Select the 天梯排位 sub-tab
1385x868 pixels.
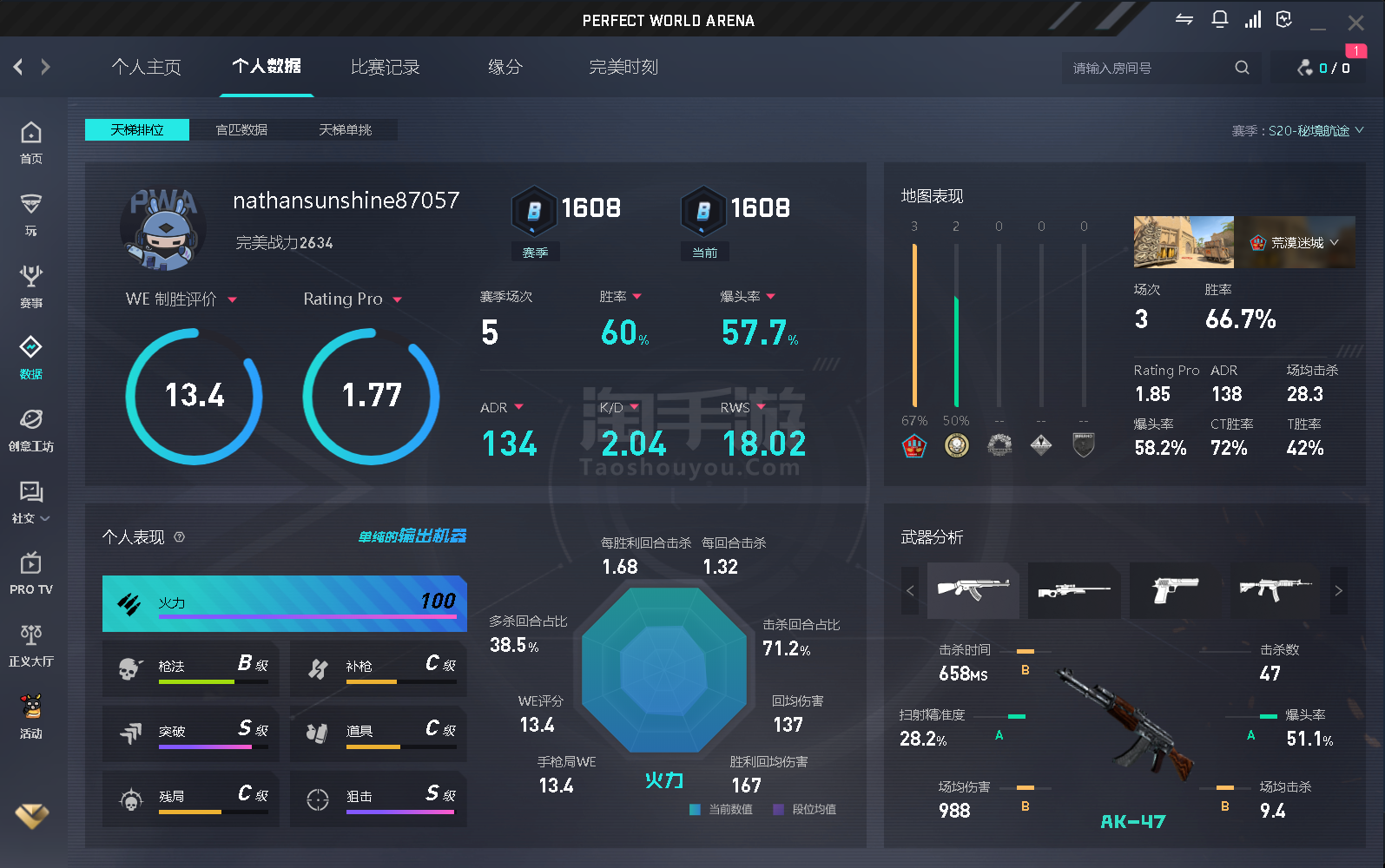tap(137, 130)
